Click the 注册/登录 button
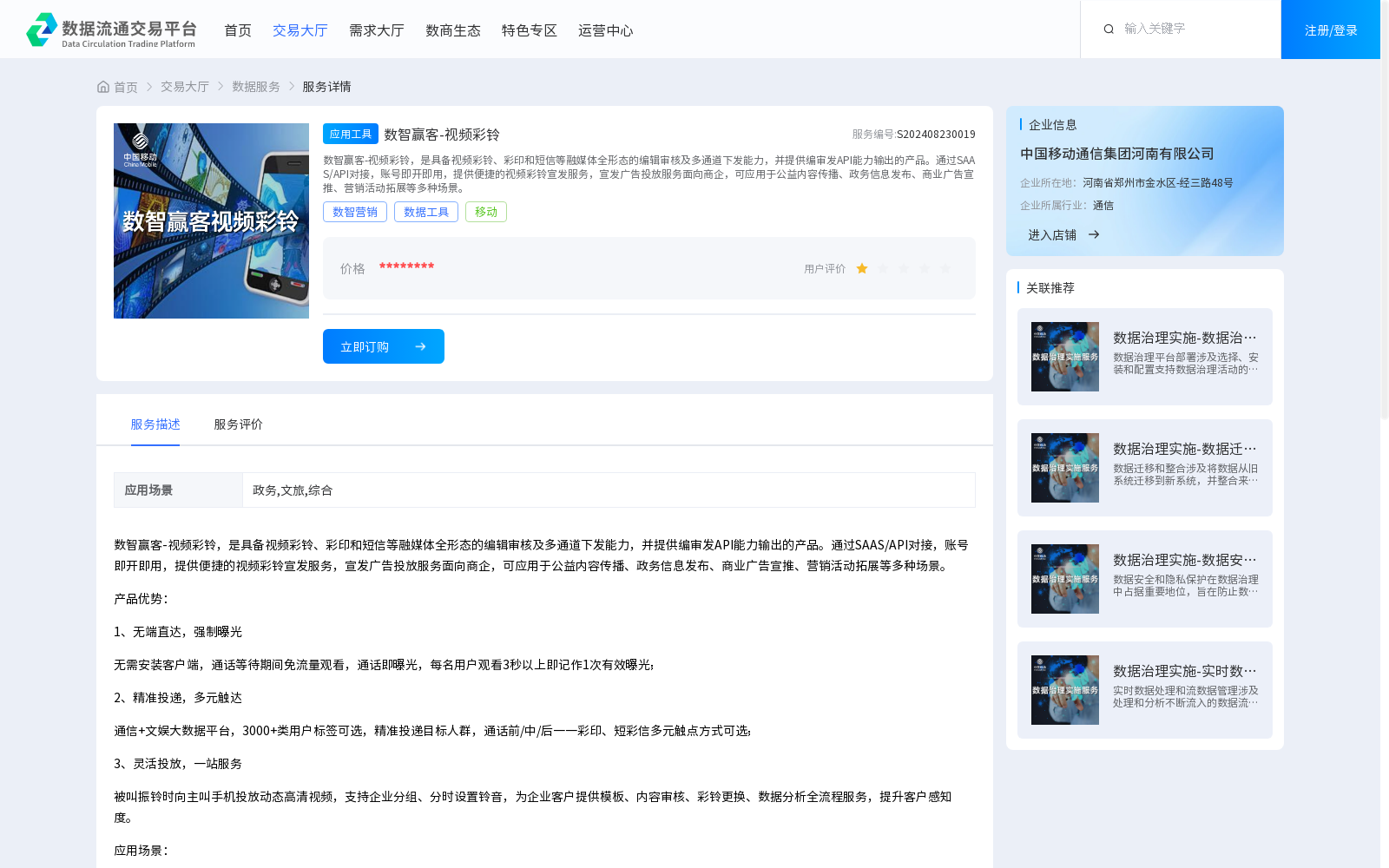Image resolution: width=1389 pixels, height=868 pixels. pos(1331,30)
